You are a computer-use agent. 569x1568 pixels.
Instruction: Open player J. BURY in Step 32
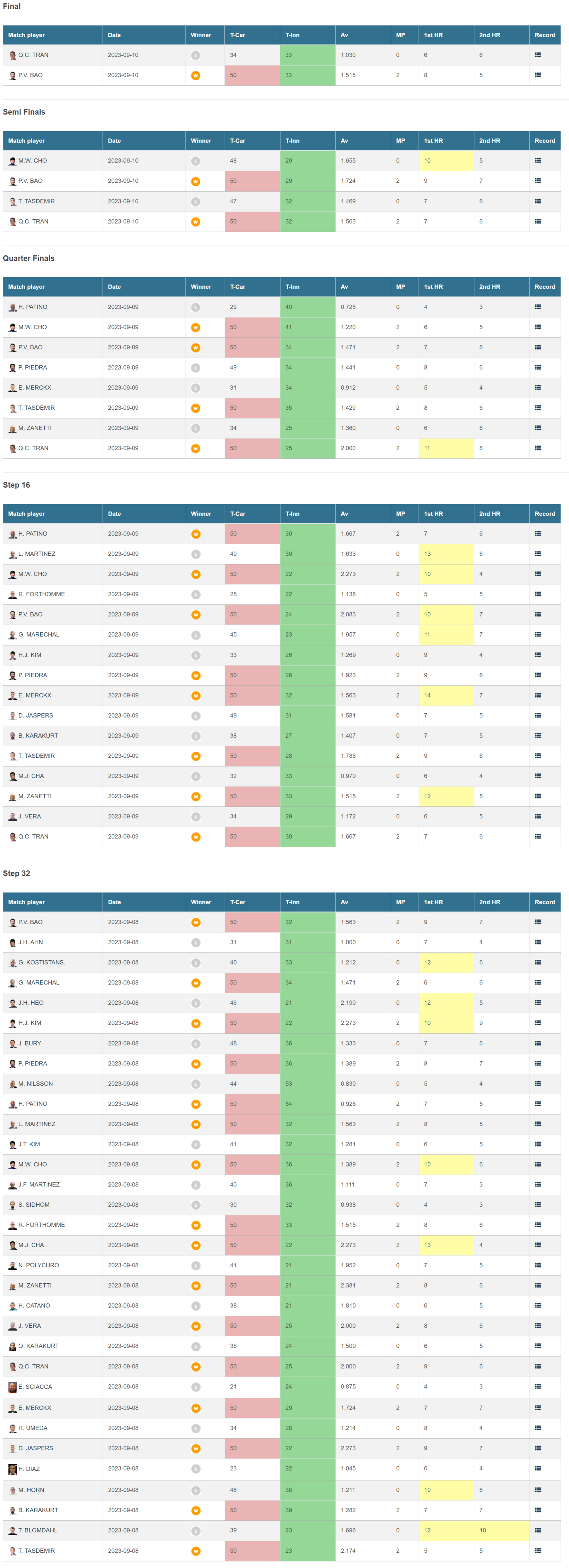click(x=30, y=1043)
